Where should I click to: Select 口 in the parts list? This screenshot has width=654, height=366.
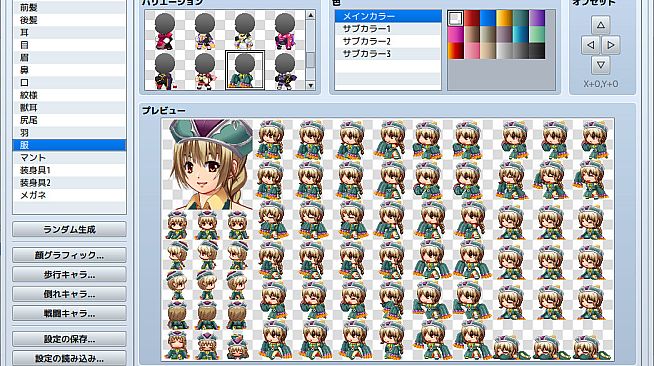click(x=69, y=83)
